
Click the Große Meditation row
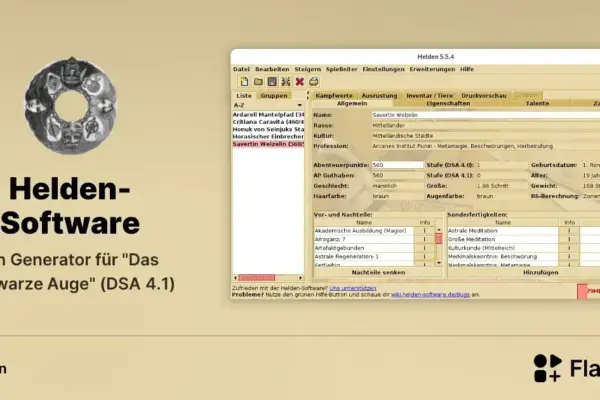(x=503, y=239)
